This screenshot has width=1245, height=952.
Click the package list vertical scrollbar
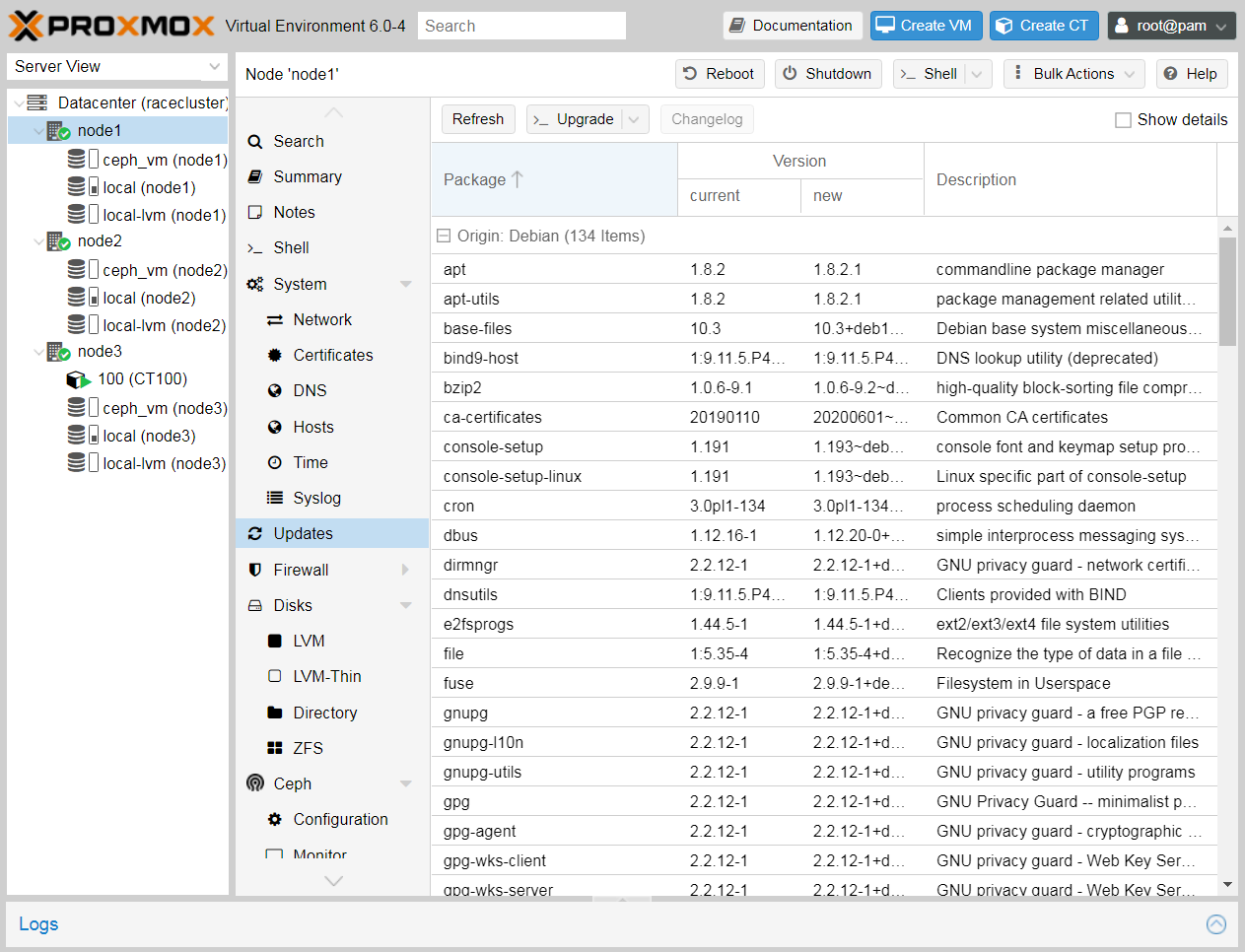click(x=1227, y=292)
